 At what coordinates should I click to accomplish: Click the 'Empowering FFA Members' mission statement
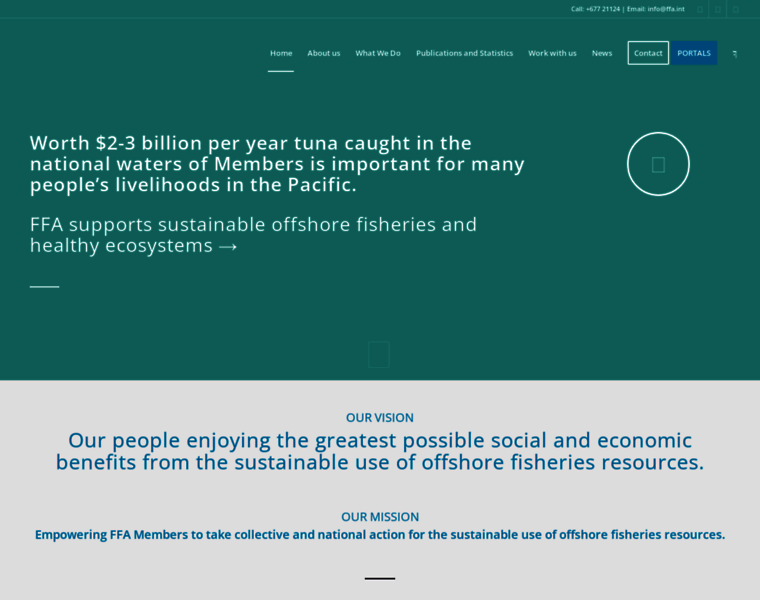(380, 535)
